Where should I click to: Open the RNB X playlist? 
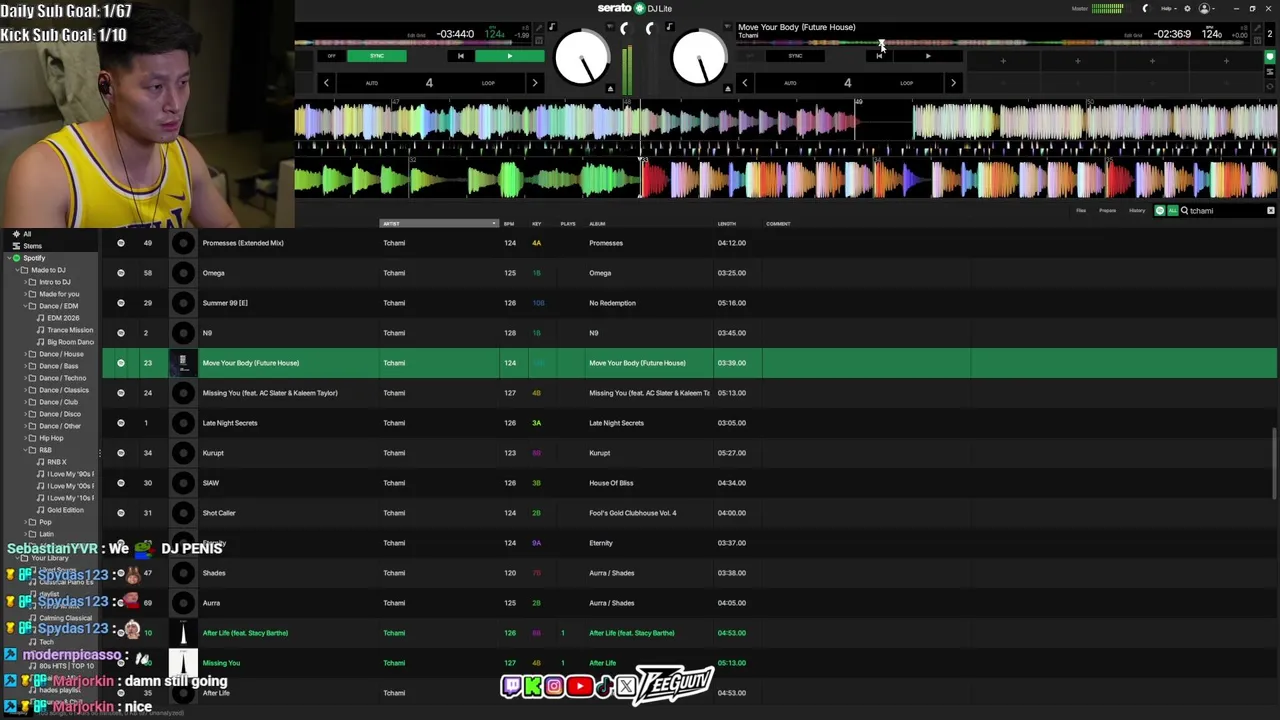click(x=57, y=462)
